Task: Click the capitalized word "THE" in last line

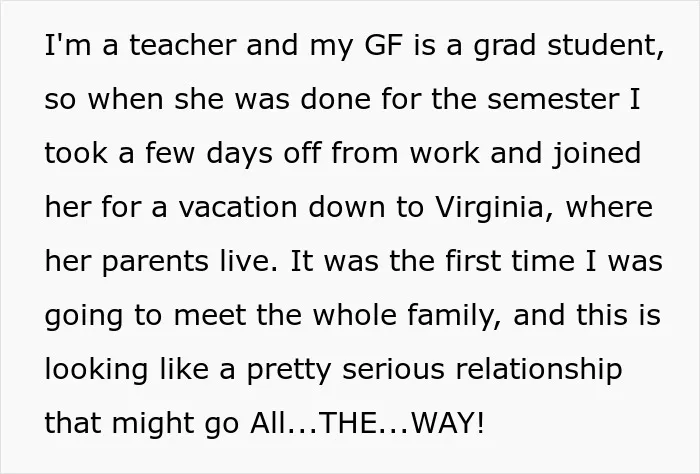Action: 349,423
